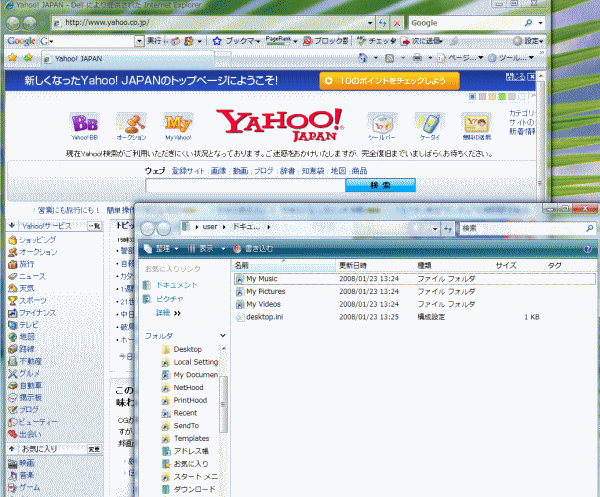
Task: Select the My Music folder row
Action: [414, 279]
